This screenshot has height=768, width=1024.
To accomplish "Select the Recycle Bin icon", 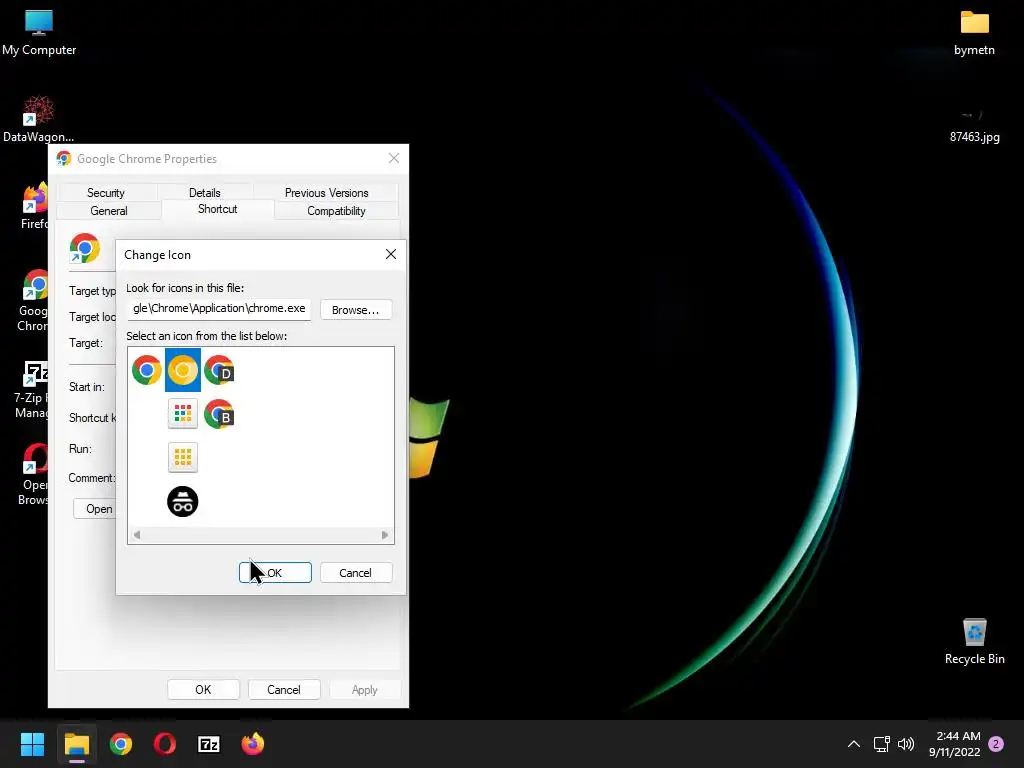I will coord(974,641).
